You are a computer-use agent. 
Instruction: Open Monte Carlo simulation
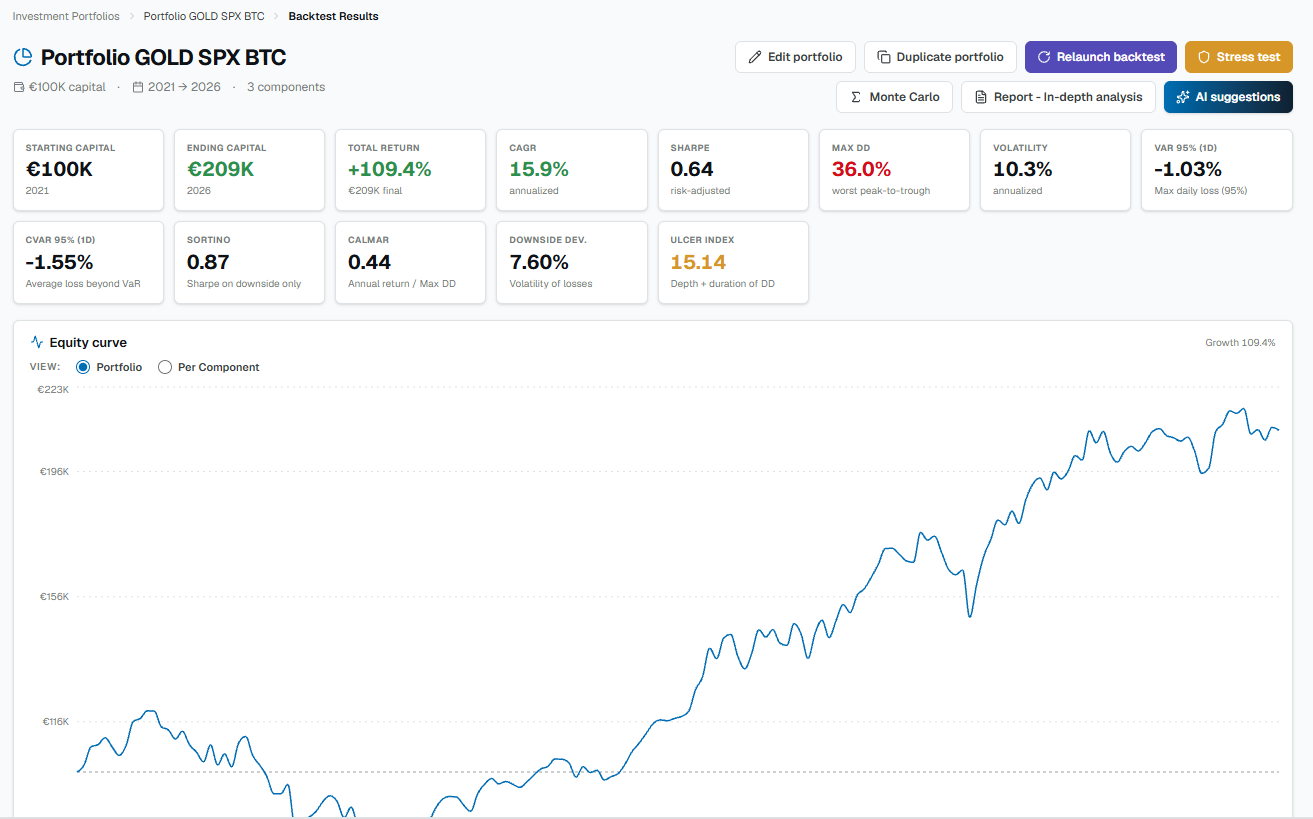(x=894, y=97)
